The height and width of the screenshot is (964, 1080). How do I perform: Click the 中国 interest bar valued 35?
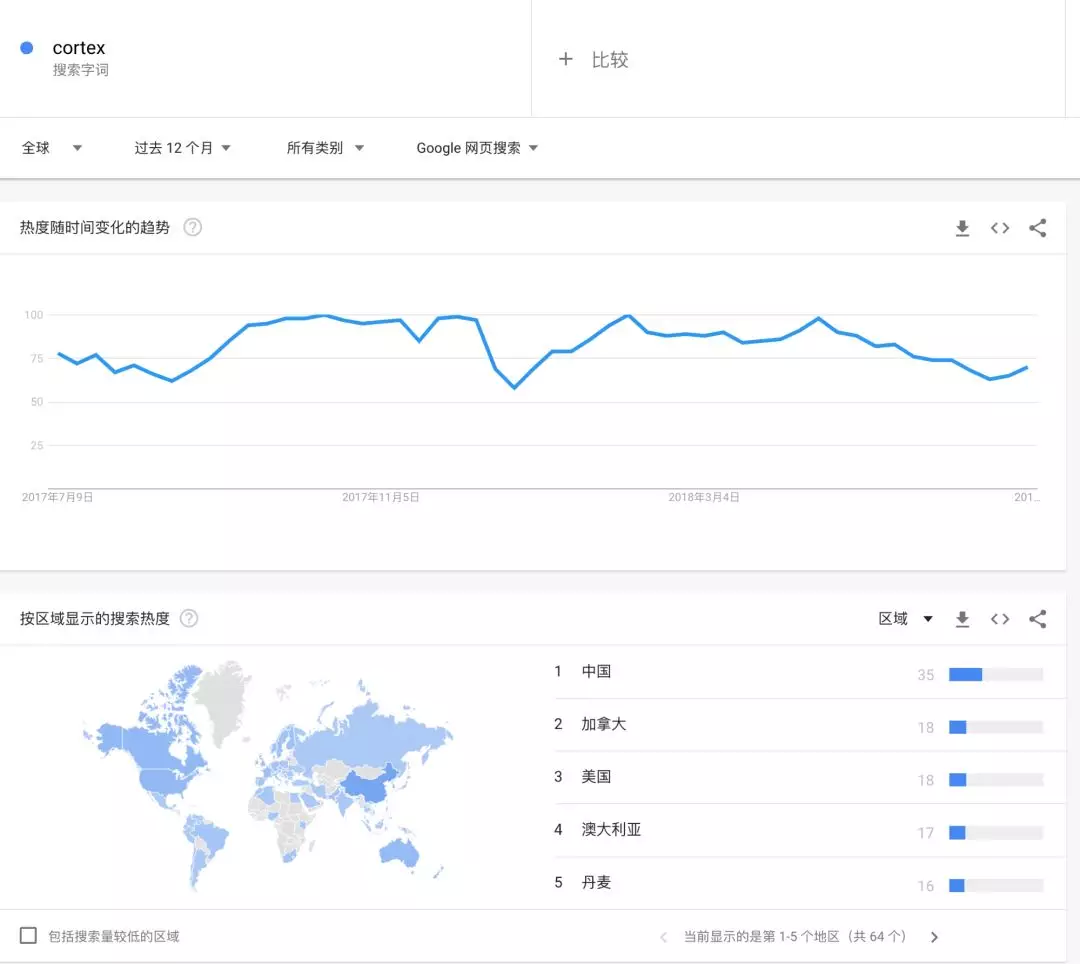click(x=996, y=674)
